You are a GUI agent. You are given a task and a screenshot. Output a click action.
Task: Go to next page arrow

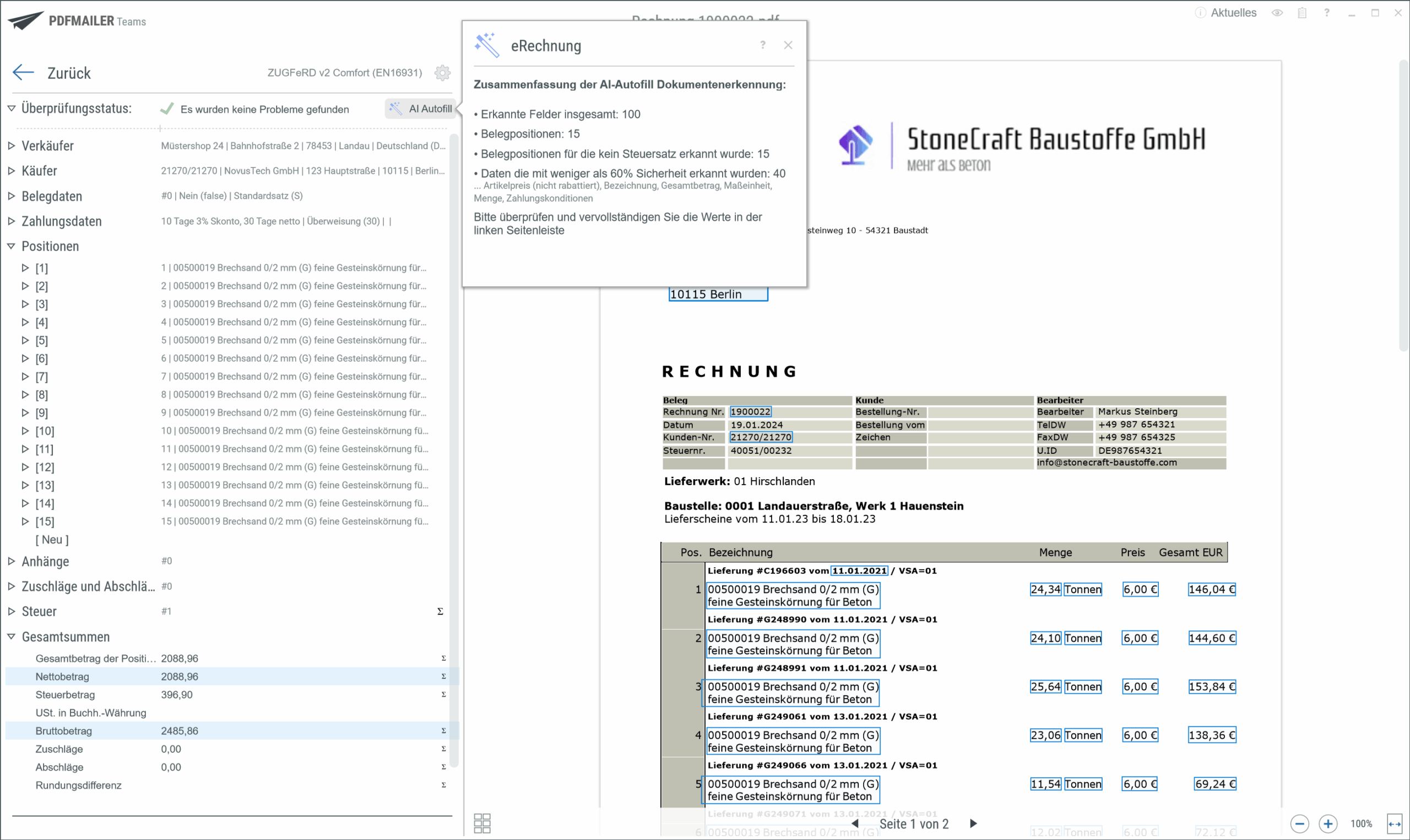(973, 823)
